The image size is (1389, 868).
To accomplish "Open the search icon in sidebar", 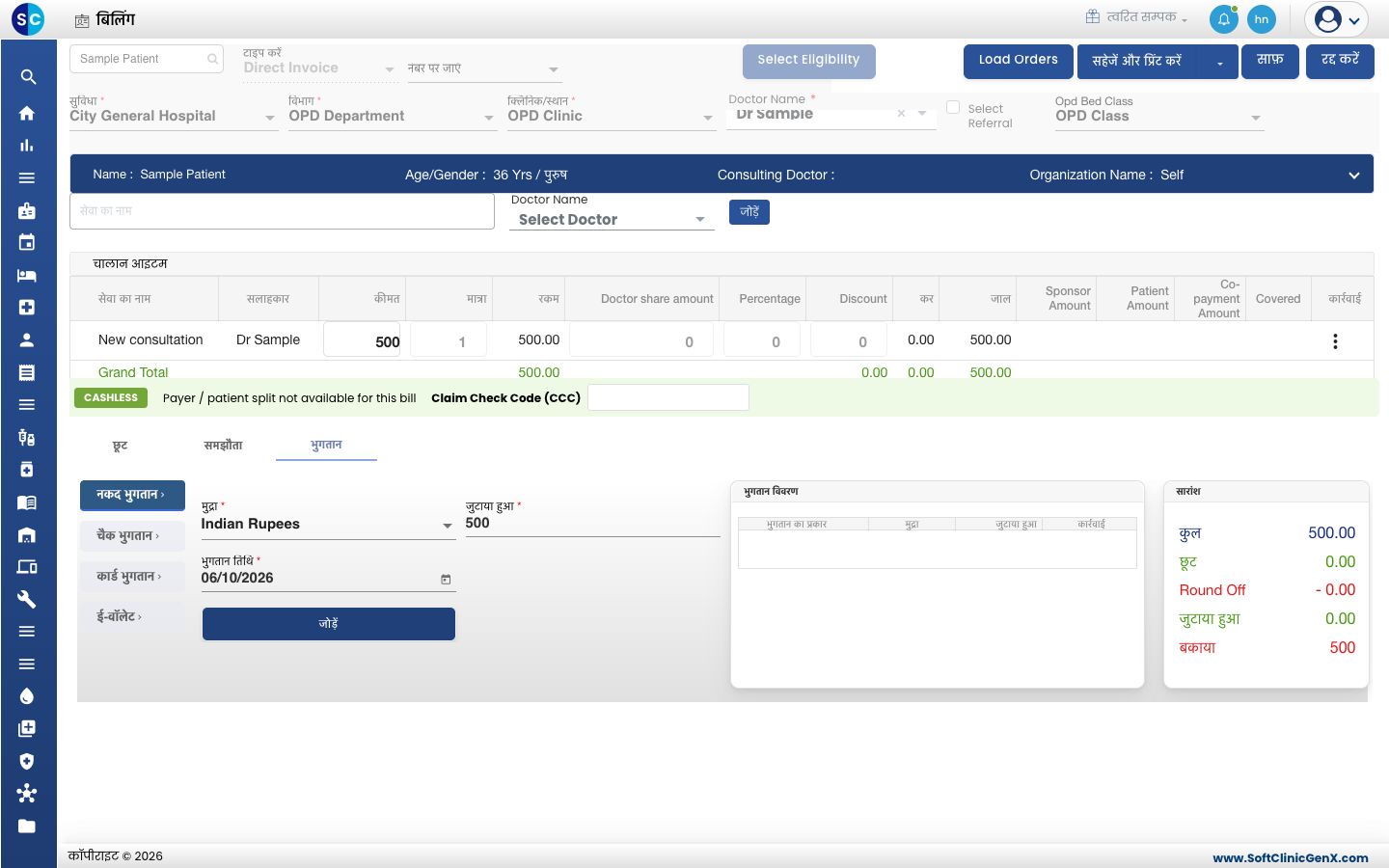I will click(x=27, y=77).
